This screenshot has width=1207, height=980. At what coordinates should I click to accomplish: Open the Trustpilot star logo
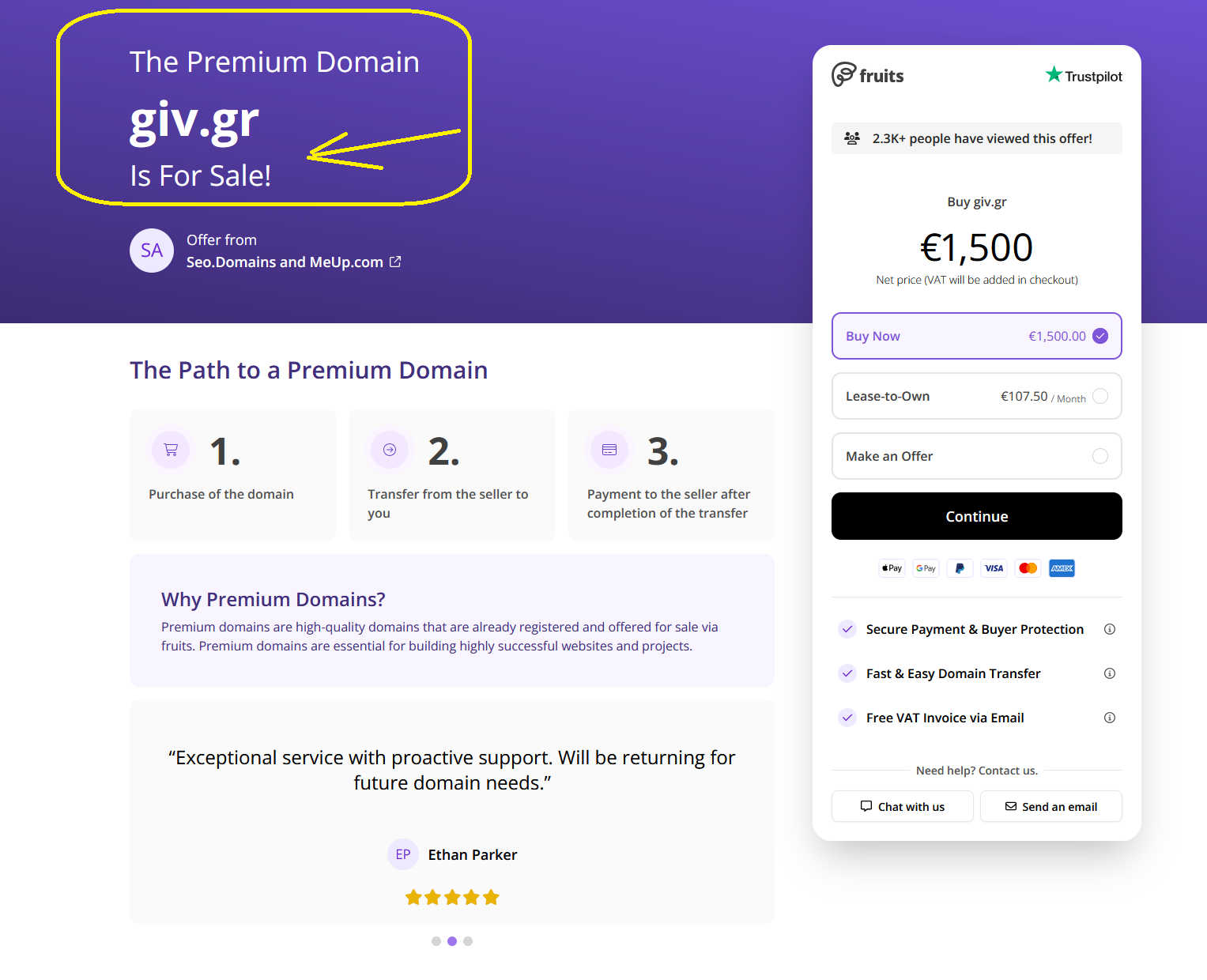(1054, 74)
